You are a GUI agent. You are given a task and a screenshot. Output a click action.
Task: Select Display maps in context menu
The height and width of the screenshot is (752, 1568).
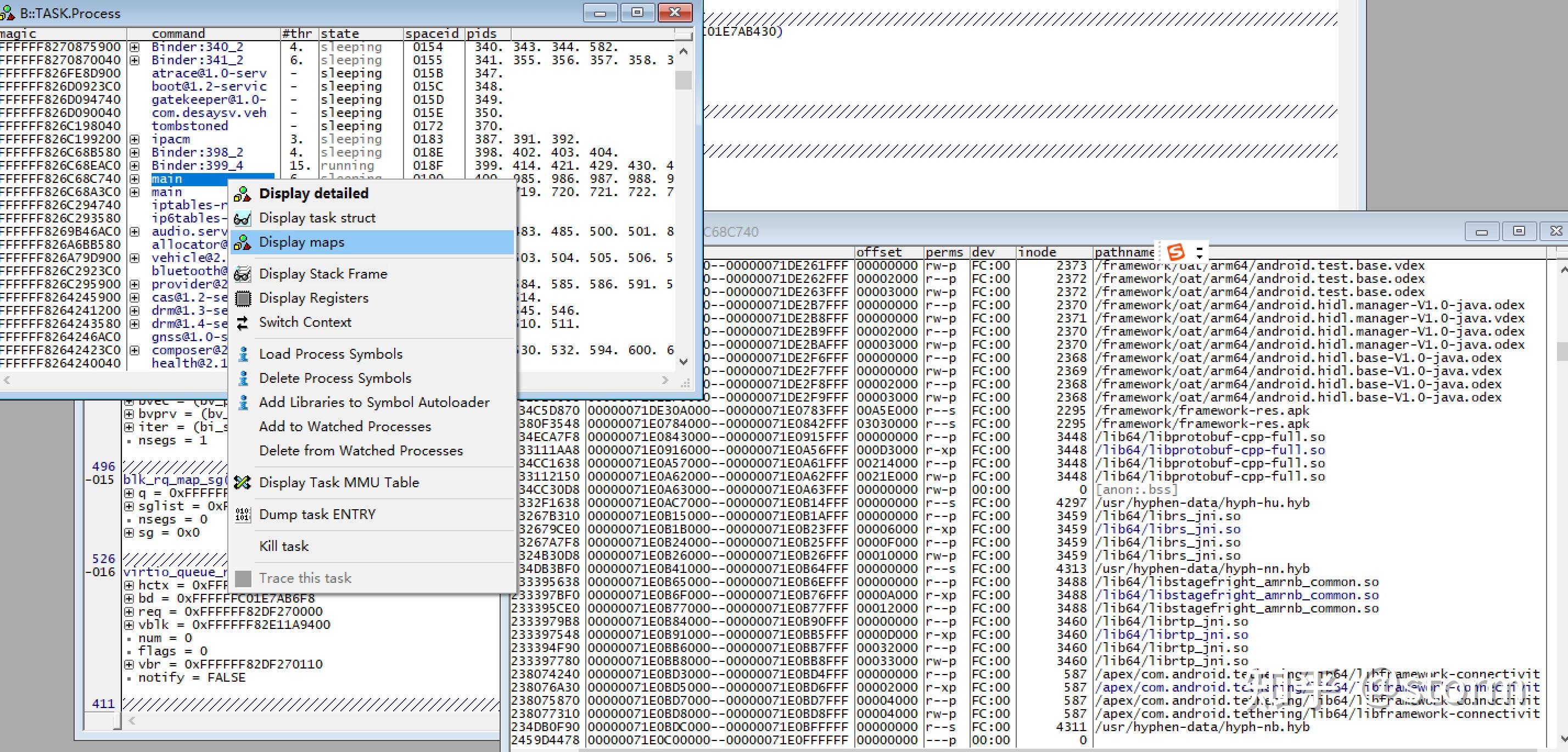[x=301, y=242]
